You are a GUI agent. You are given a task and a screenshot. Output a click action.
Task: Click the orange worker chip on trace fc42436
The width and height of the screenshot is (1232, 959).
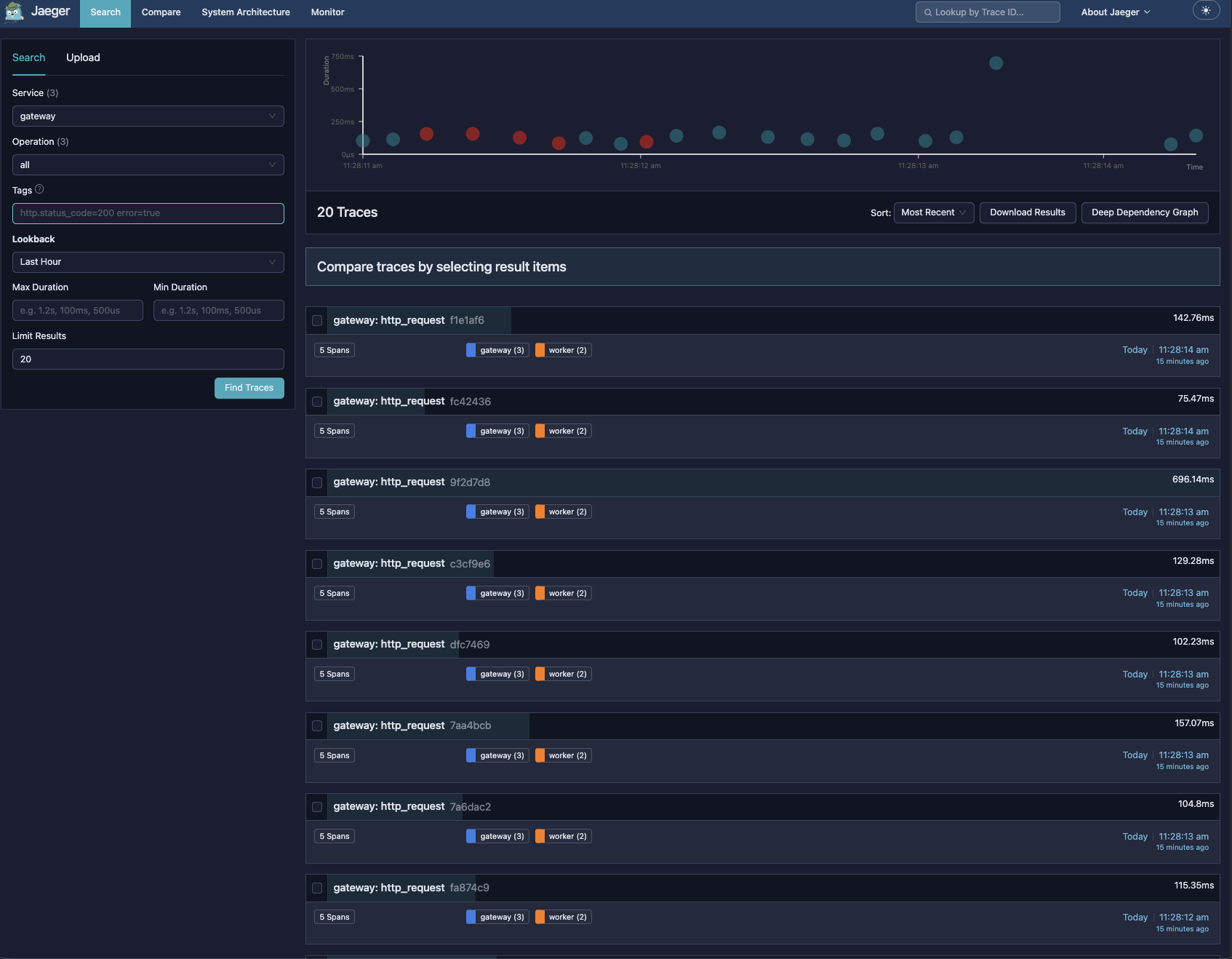pos(540,431)
